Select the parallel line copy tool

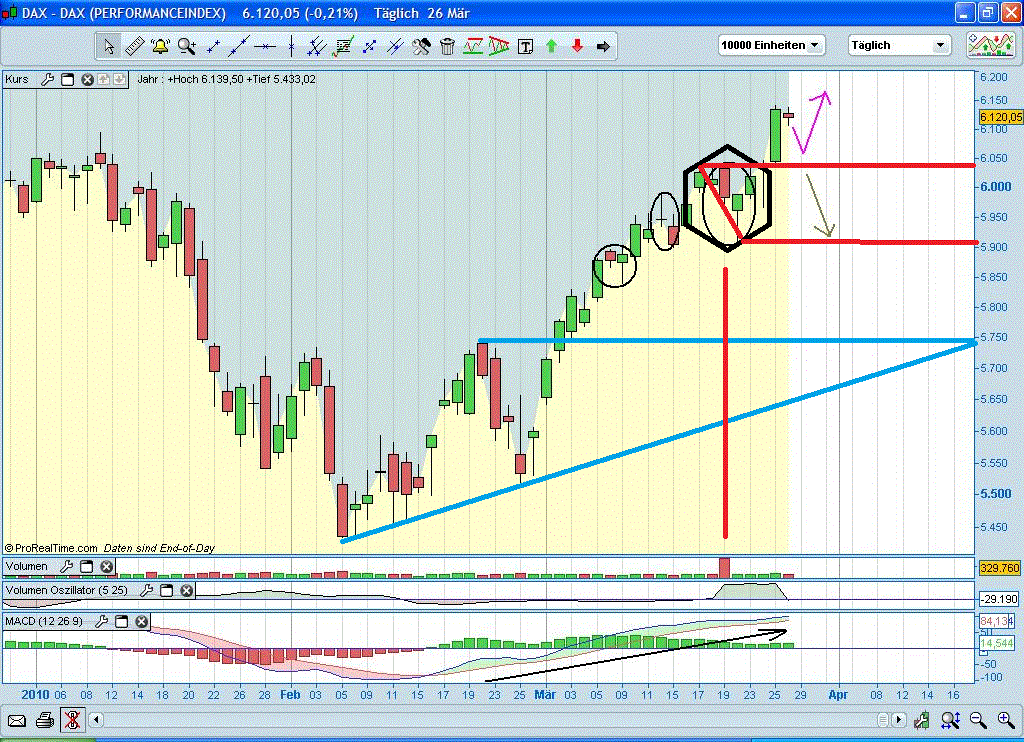click(395, 46)
